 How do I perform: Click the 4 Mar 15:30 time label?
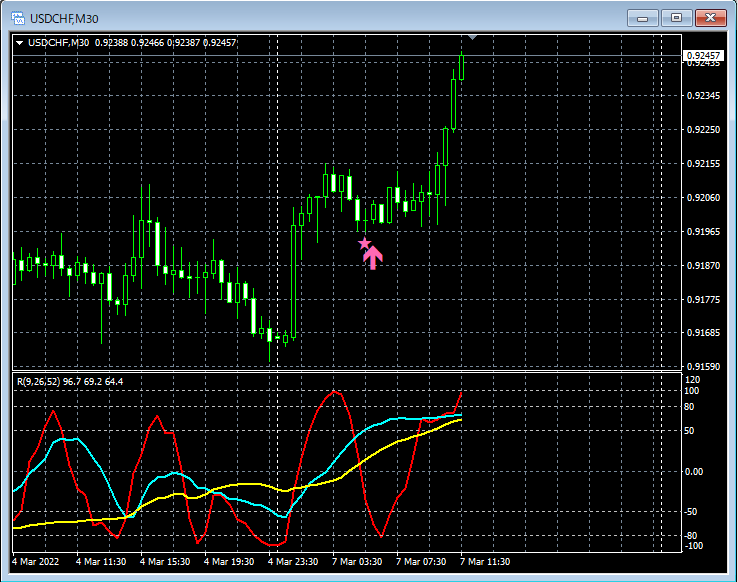(x=165, y=562)
